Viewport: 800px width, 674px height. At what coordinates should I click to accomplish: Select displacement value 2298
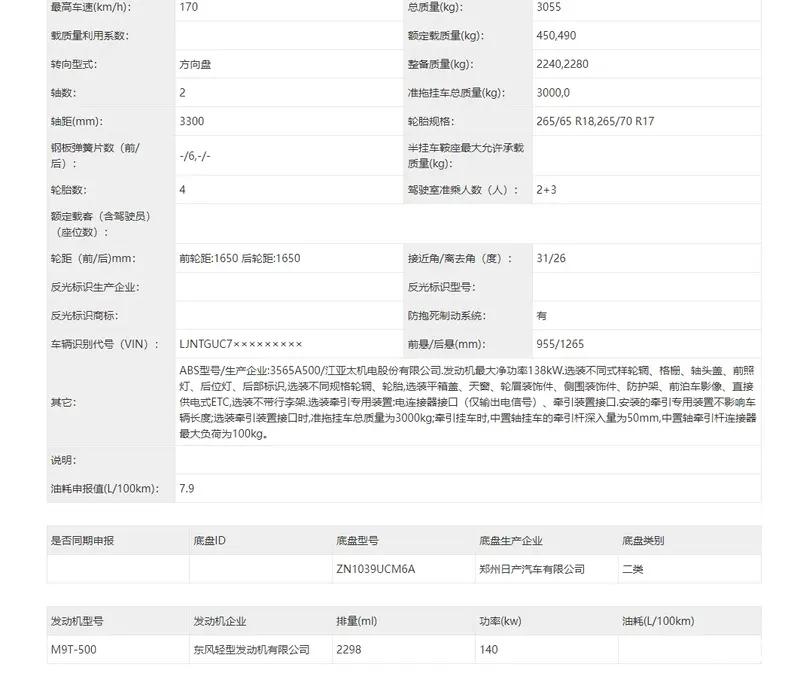[x=348, y=650]
